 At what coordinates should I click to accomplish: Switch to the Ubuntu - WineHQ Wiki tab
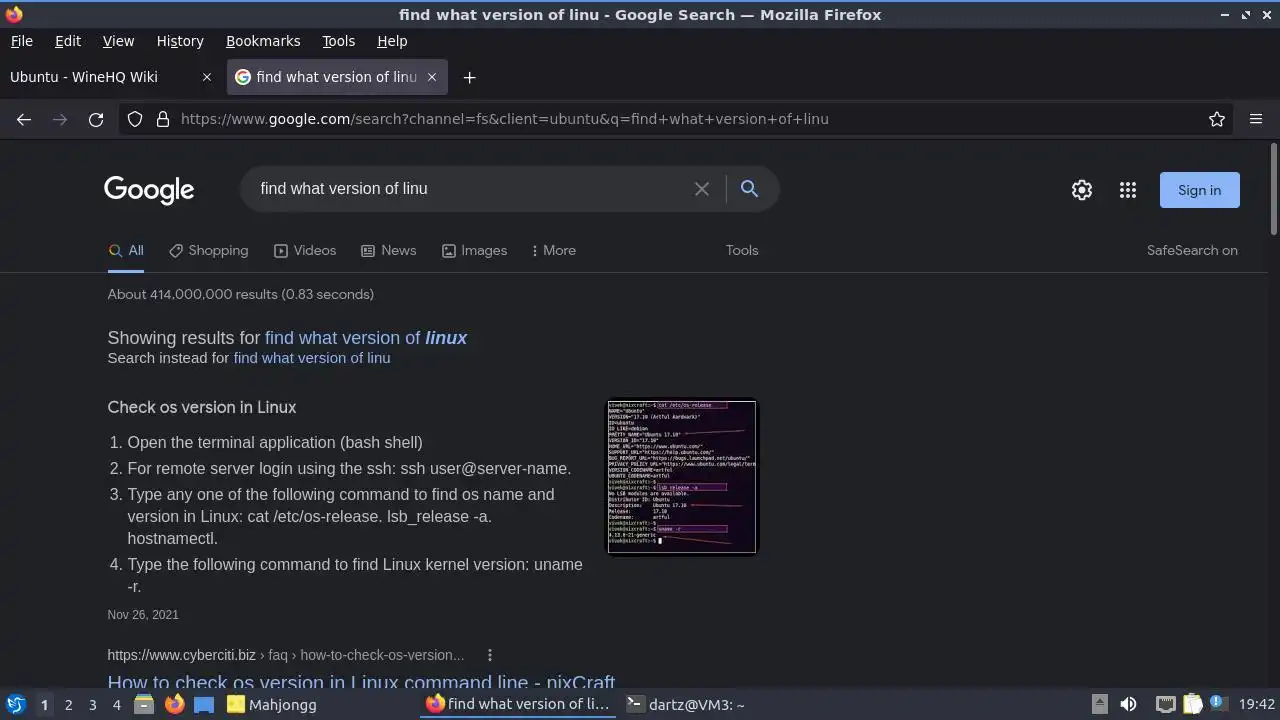pyautogui.click(x=111, y=77)
